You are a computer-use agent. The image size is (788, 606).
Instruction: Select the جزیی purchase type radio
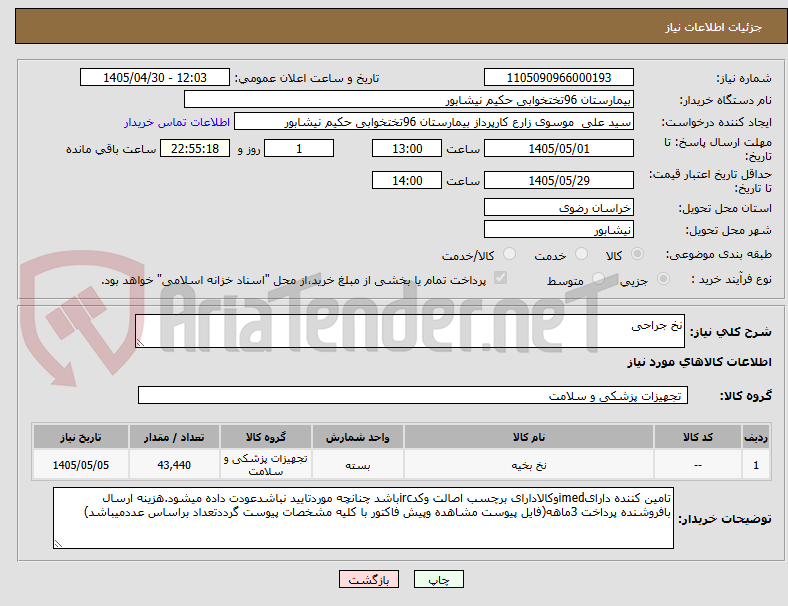tap(663, 279)
